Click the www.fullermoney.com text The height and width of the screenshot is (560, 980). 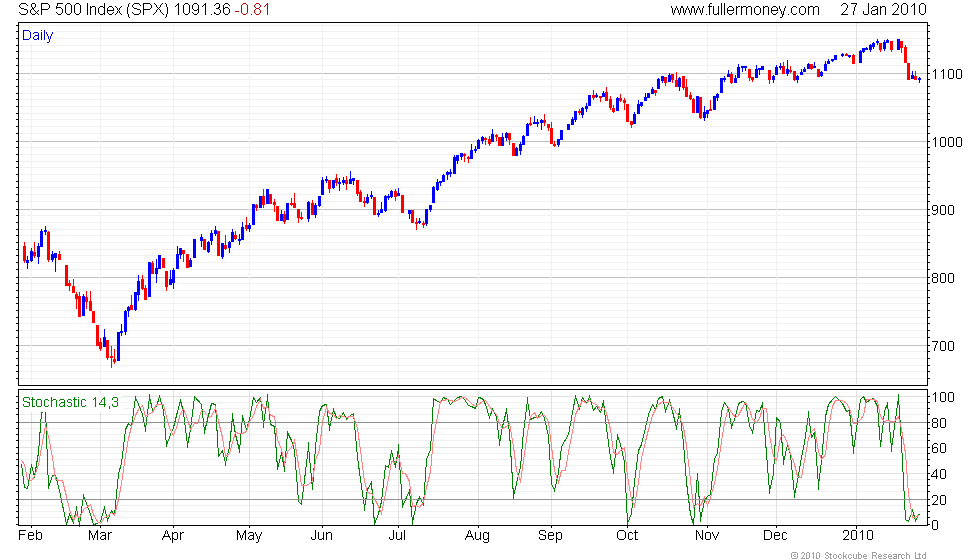(745, 9)
